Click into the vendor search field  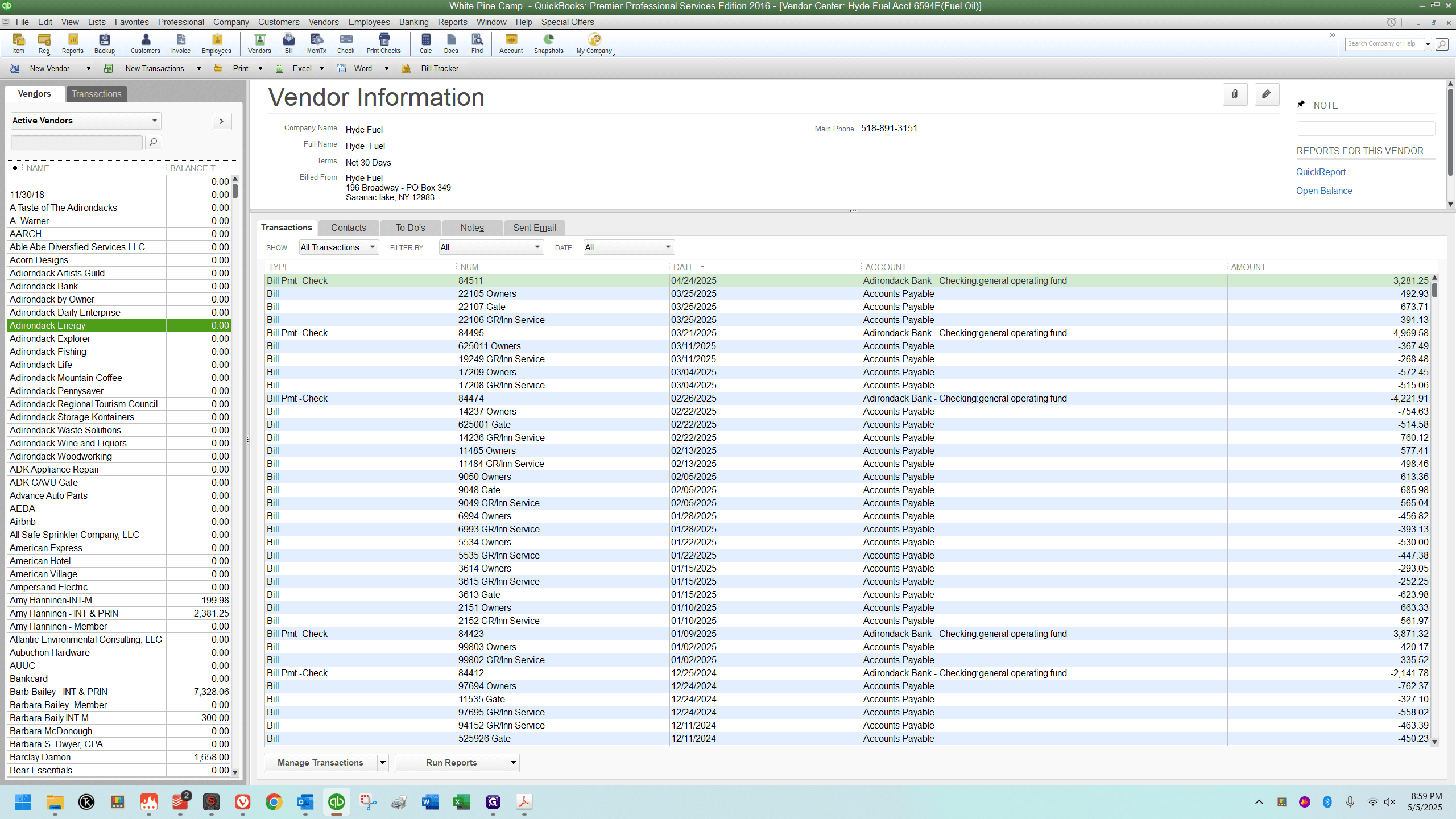[x=77, y=142]
